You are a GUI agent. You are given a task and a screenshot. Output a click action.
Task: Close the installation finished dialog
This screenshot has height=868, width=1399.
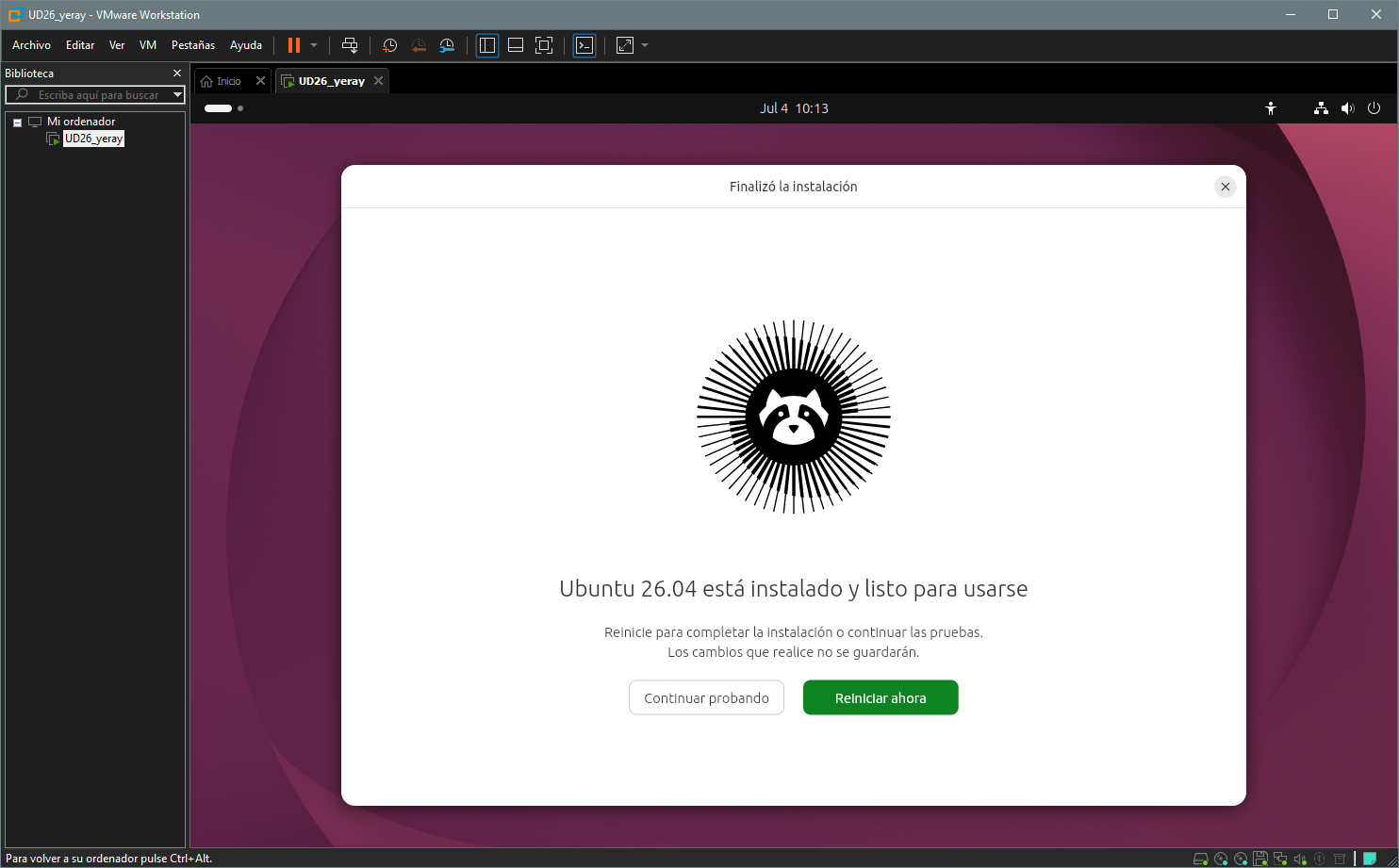[1226, 187]
